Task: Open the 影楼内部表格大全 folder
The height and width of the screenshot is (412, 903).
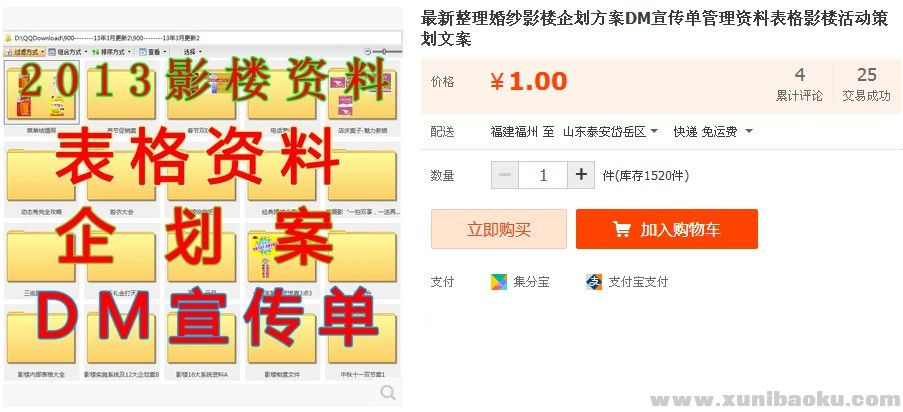Action: 41,343
